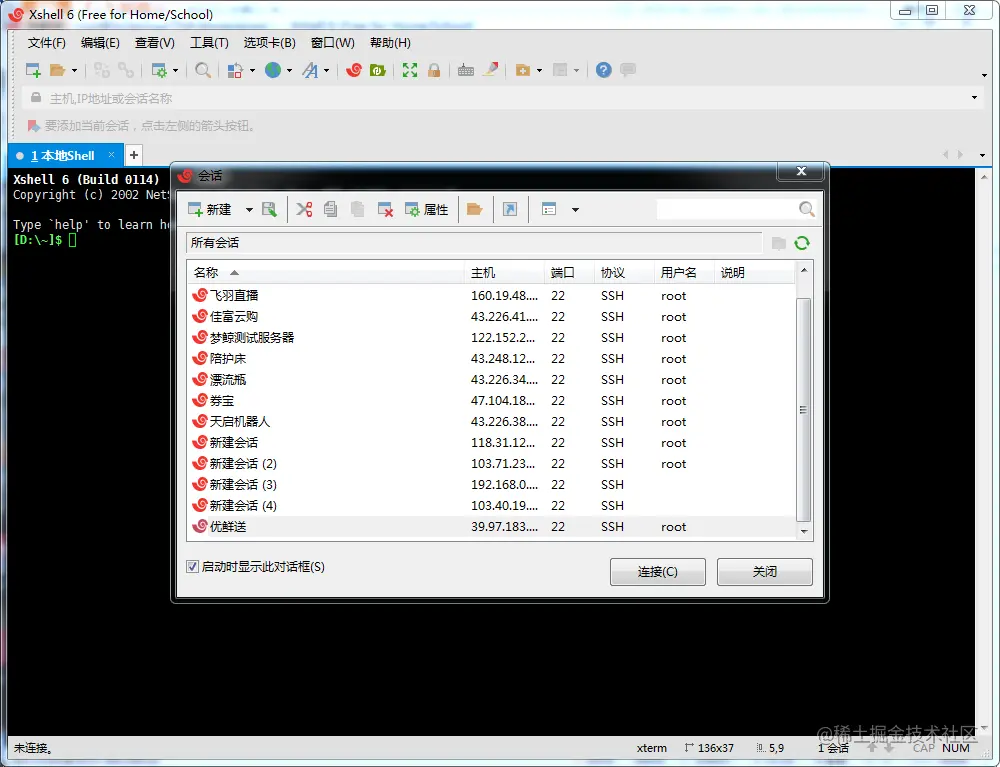Viewport: 1000px width, 767px height.
Task: Open the tab list dropdown arrow at right
Action: pyautogui.click(x=982, y=155)
